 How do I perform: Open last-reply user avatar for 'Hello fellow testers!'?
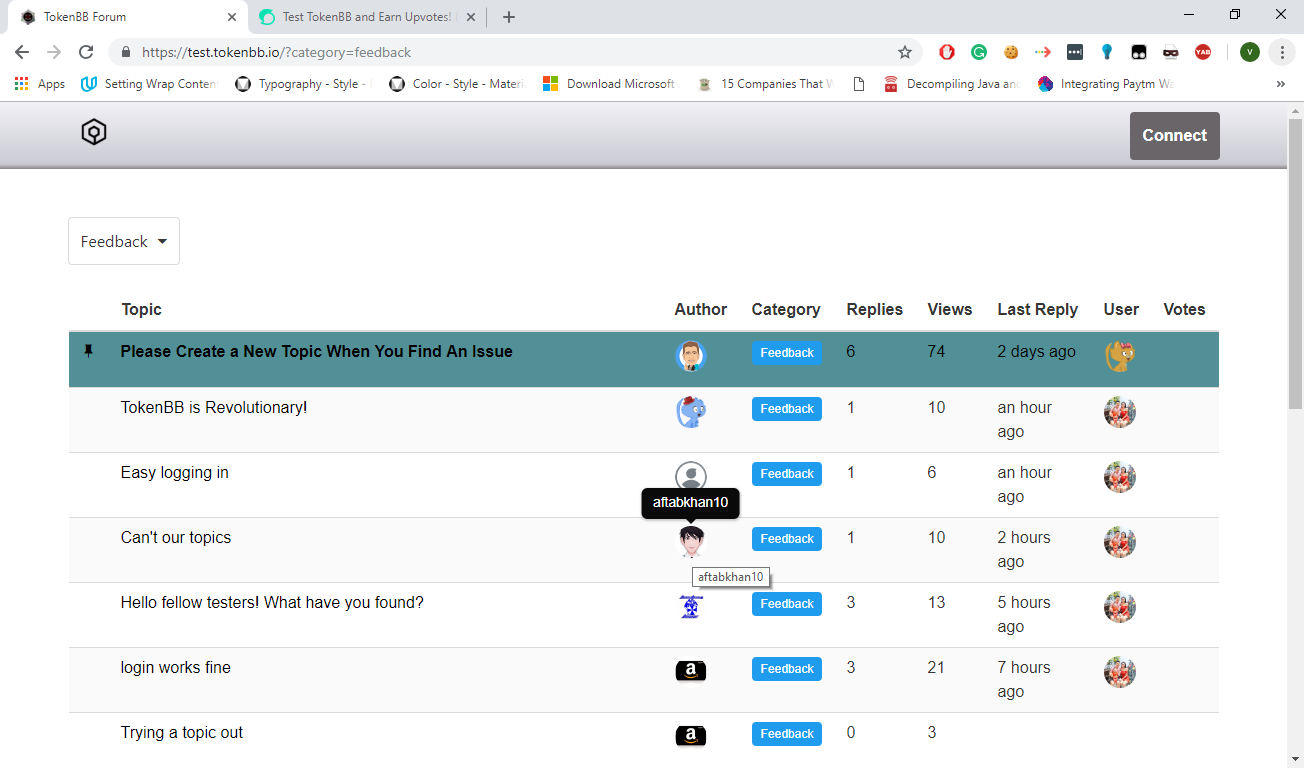(x=1120, y=607)
